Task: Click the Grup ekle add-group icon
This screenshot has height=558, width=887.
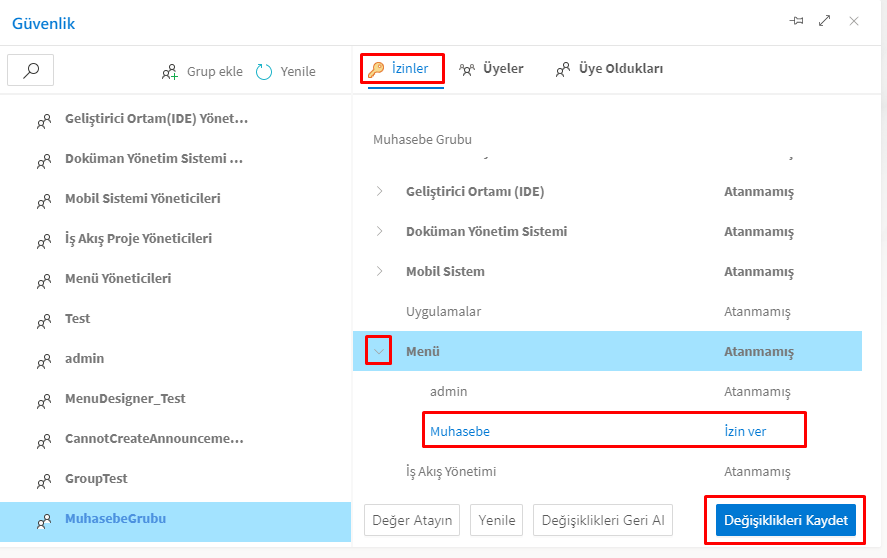Action: click(170, 72)
